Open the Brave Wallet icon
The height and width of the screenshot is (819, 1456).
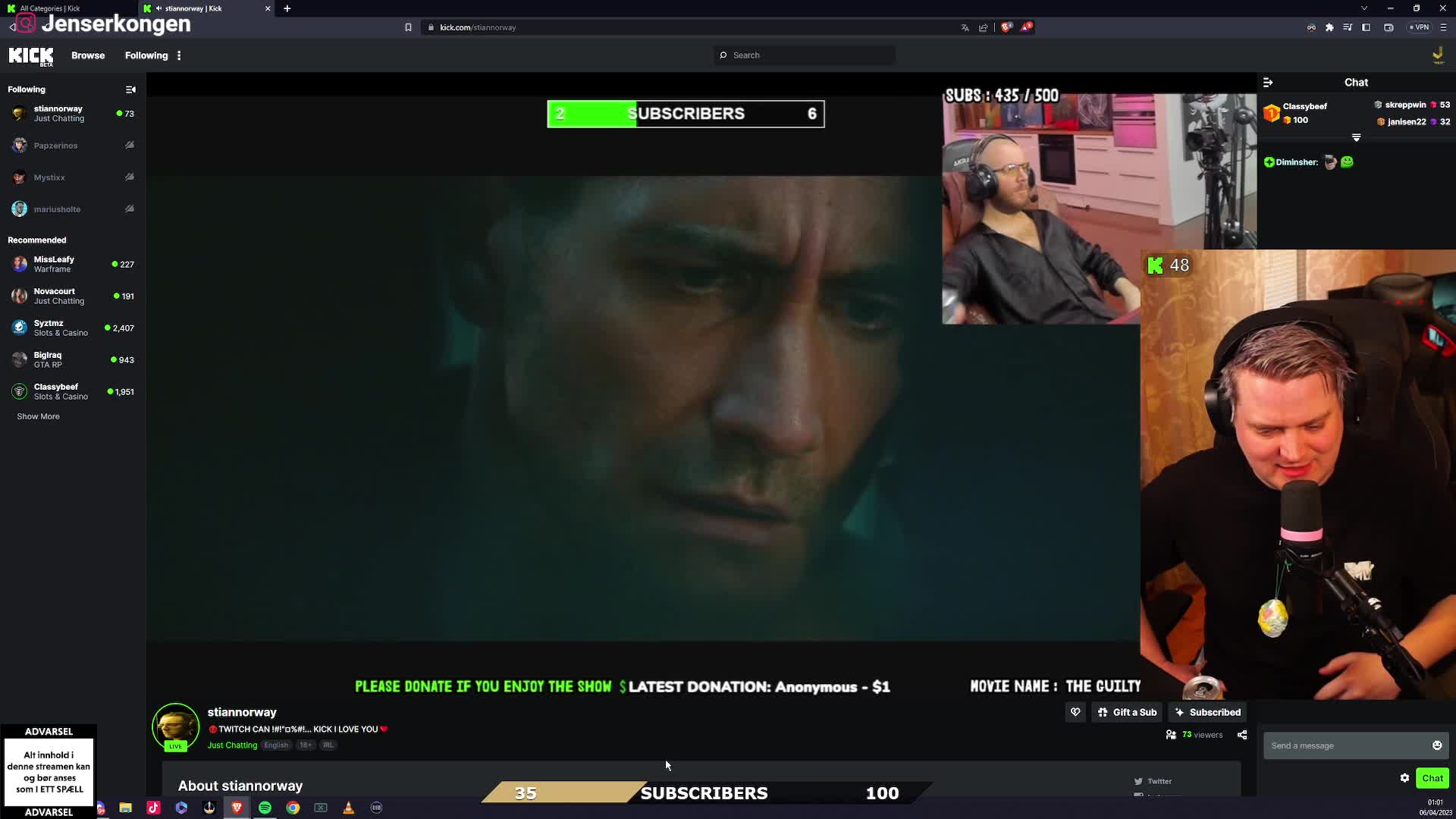[1389, 27]
